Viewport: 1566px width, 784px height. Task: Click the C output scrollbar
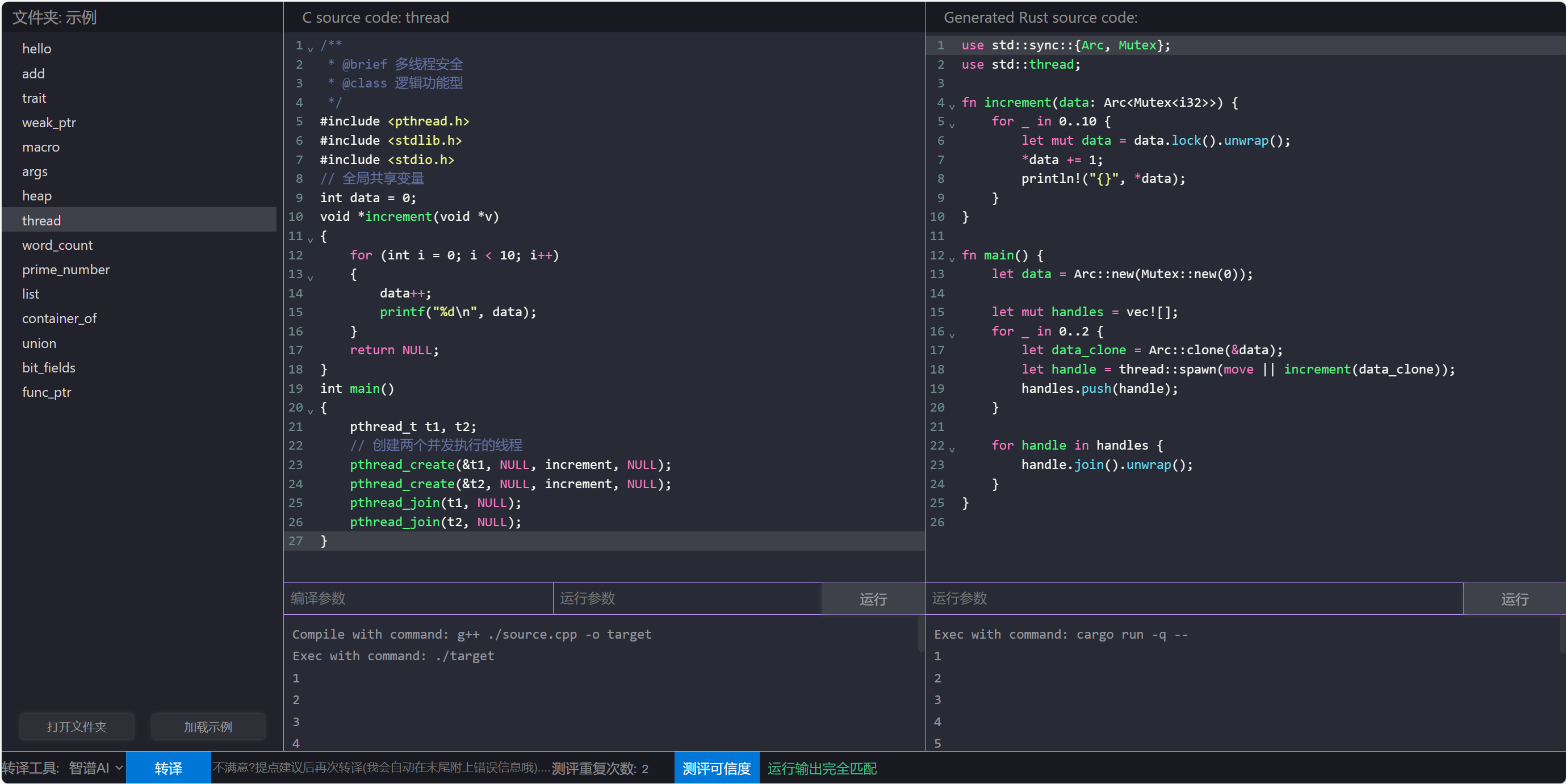pyautogui.click(x=920, y=635)
